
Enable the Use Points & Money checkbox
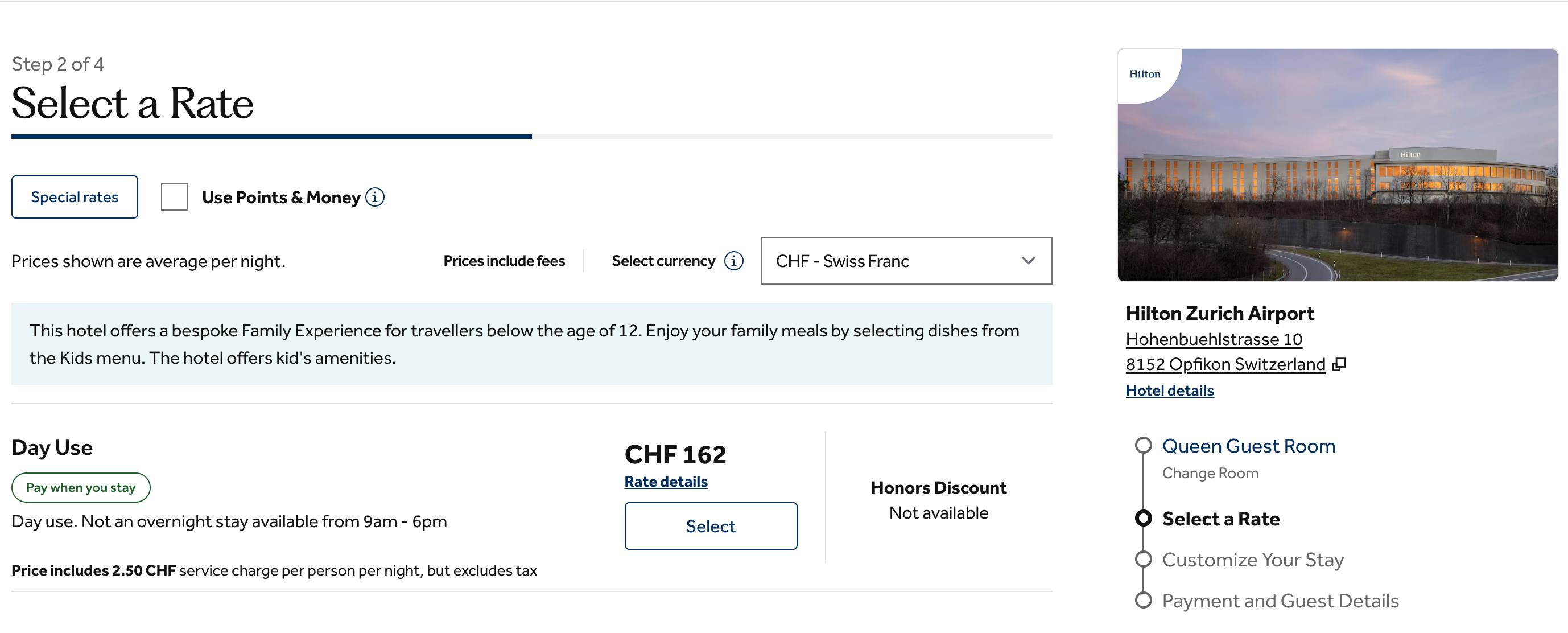click(x=175, y=197)
